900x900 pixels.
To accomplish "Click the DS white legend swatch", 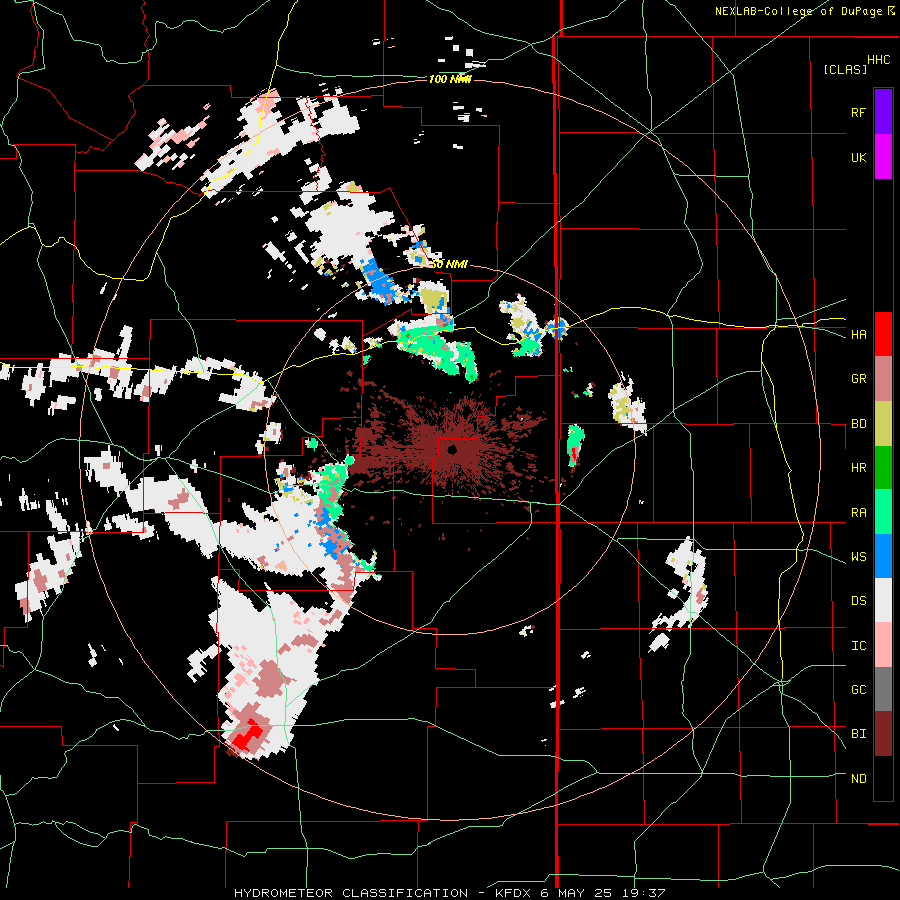I will click(883, 601).
